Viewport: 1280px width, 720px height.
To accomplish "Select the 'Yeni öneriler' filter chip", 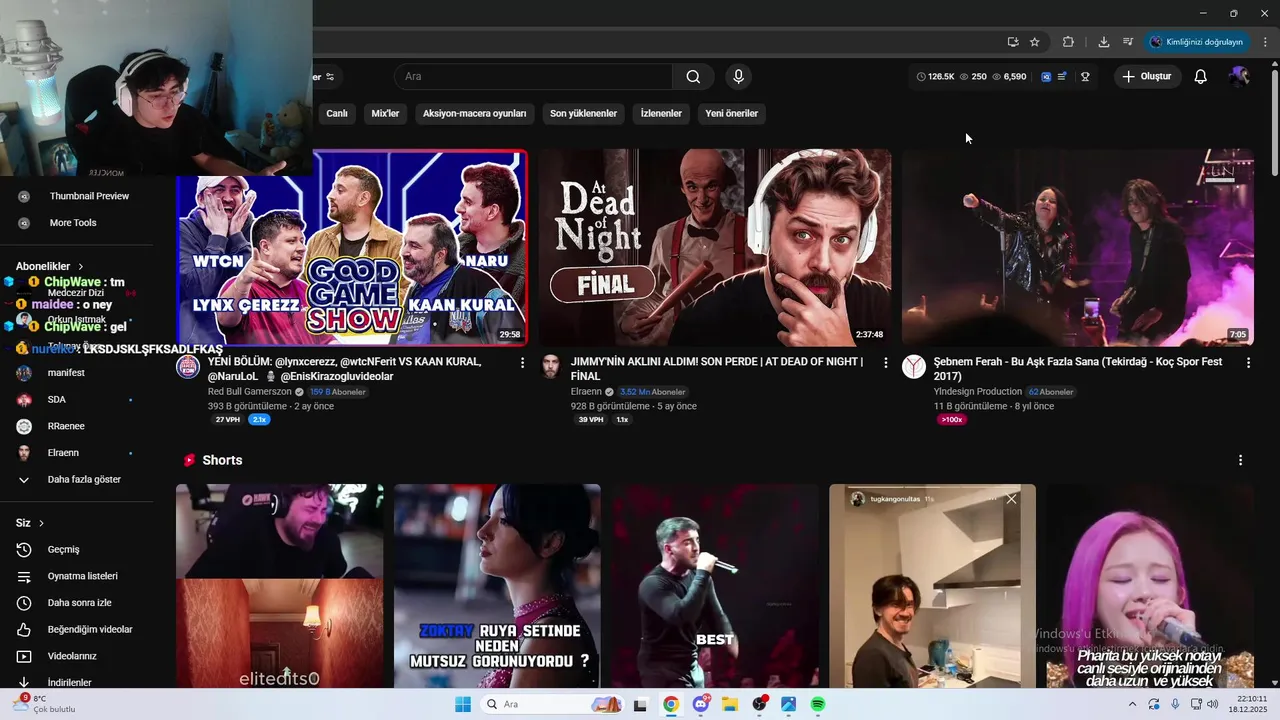I will click(731, 113).
